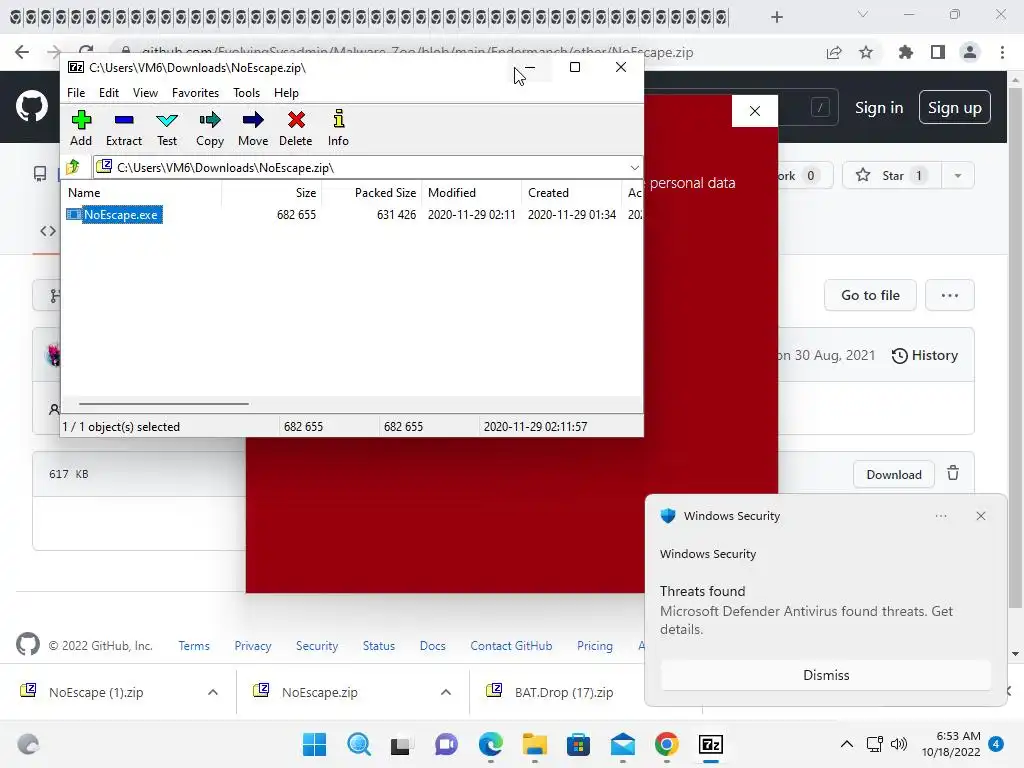Open Windows taskbar Search
This screenshot has height=768, width=1024.
point(359,744)
